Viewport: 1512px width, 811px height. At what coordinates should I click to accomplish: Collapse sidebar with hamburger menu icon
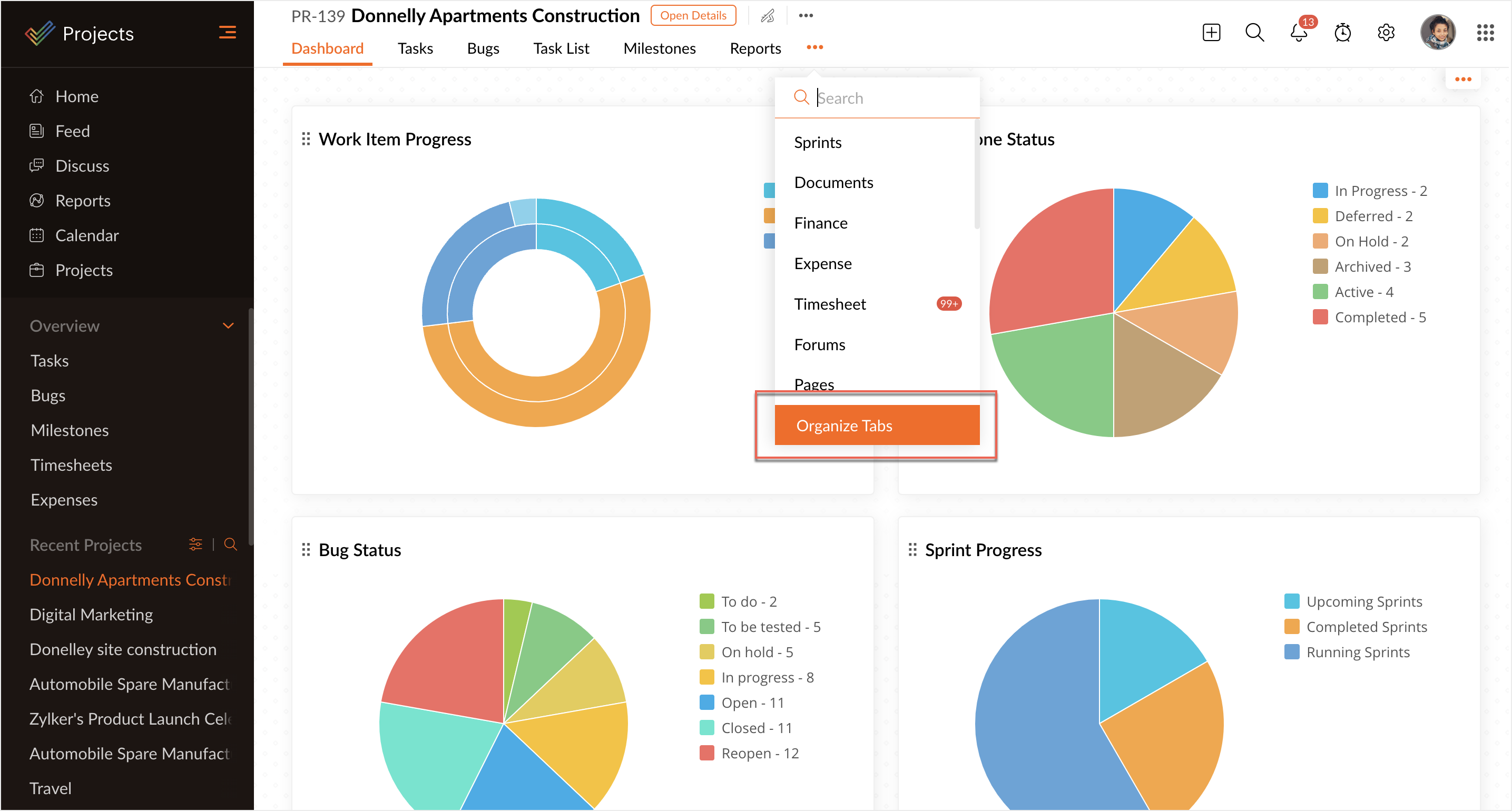coord(227,33)
